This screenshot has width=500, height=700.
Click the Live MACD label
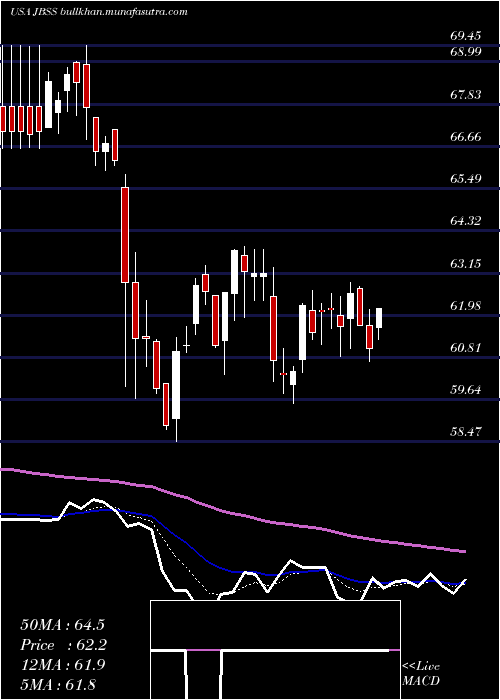click(x=421, y=674)
